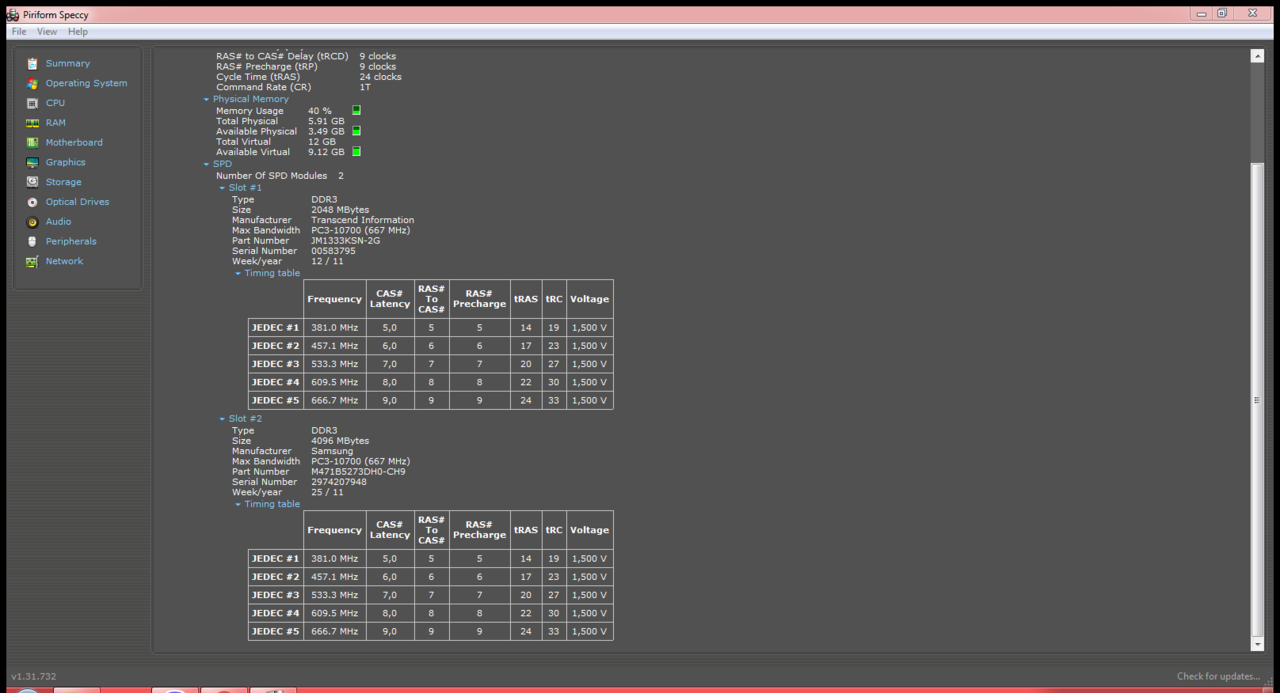Select the RAM sidebar icon
Viewport: 1280px width, 693px height.
(32, 123)
